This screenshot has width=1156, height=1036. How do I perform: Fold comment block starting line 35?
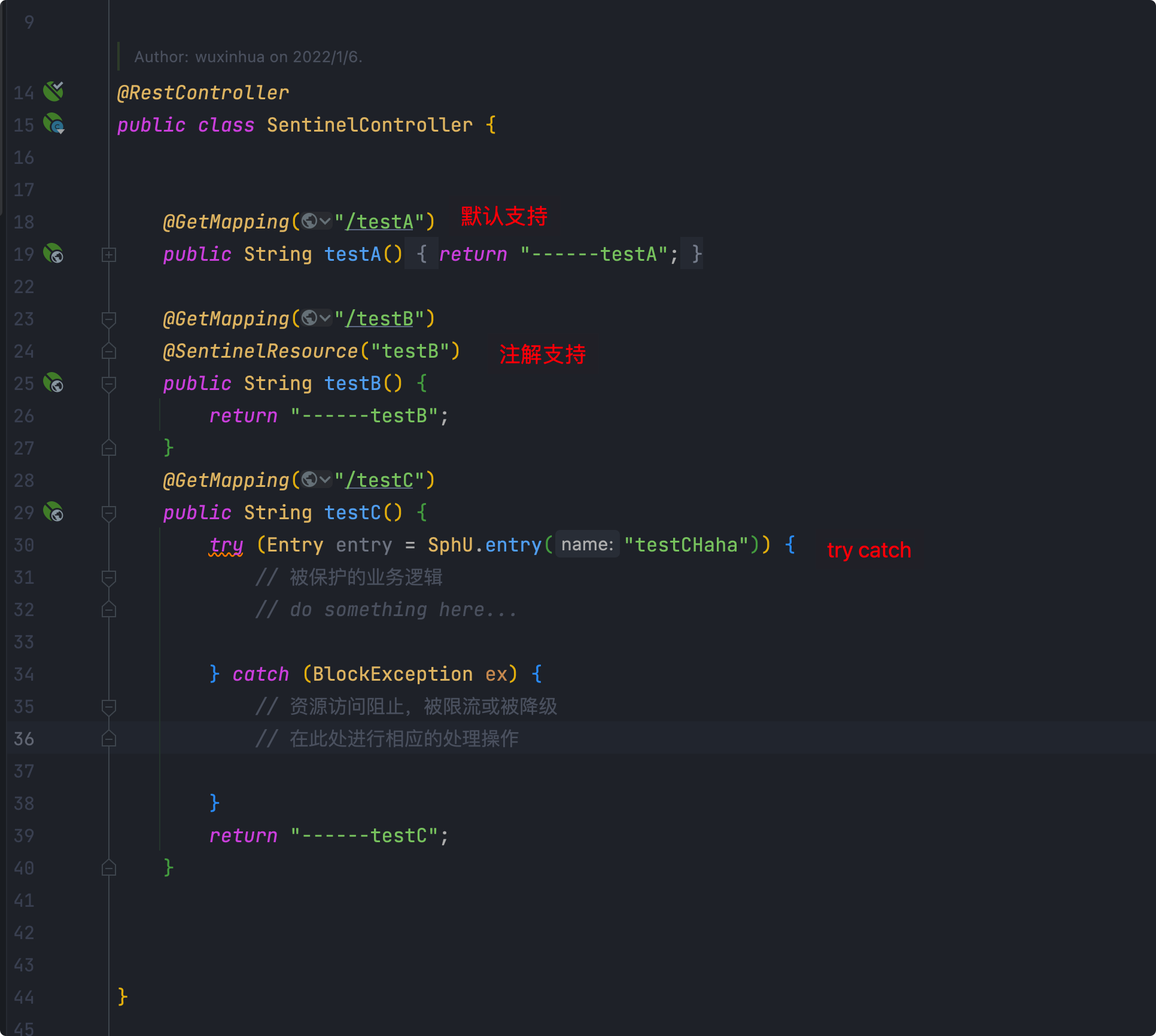pos(108,706)
